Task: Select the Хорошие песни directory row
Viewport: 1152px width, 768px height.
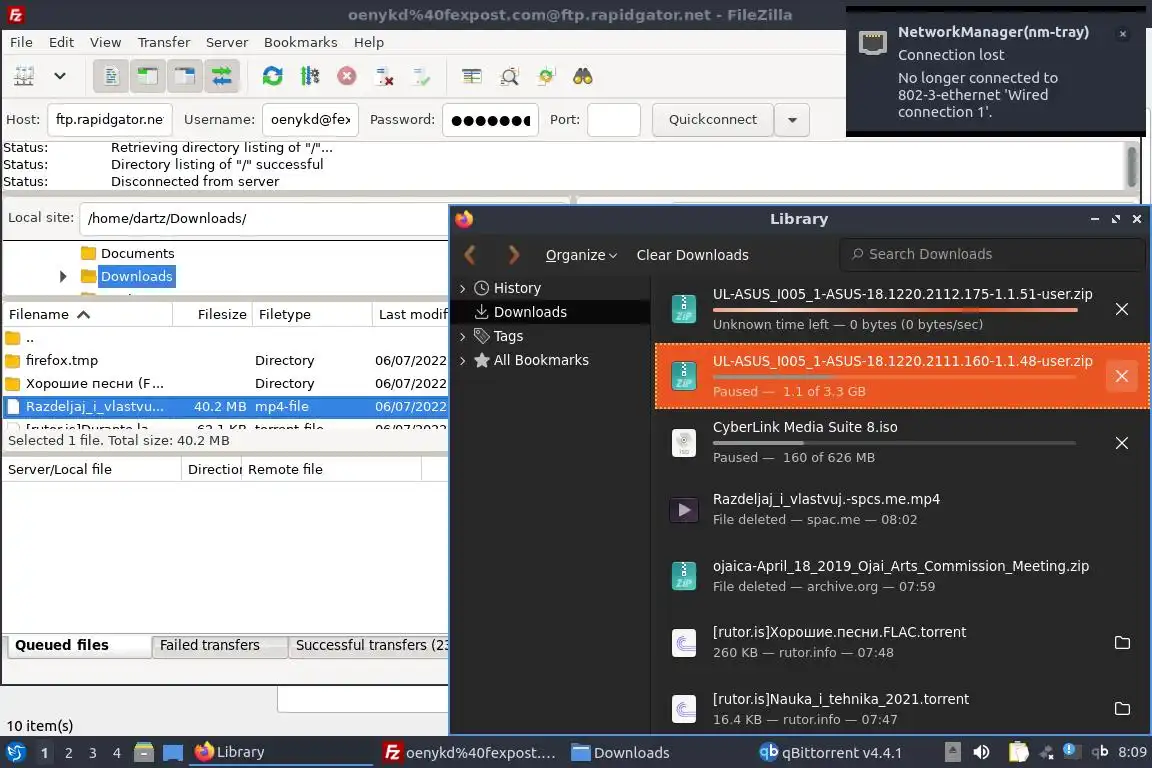Action: (226, 383)
